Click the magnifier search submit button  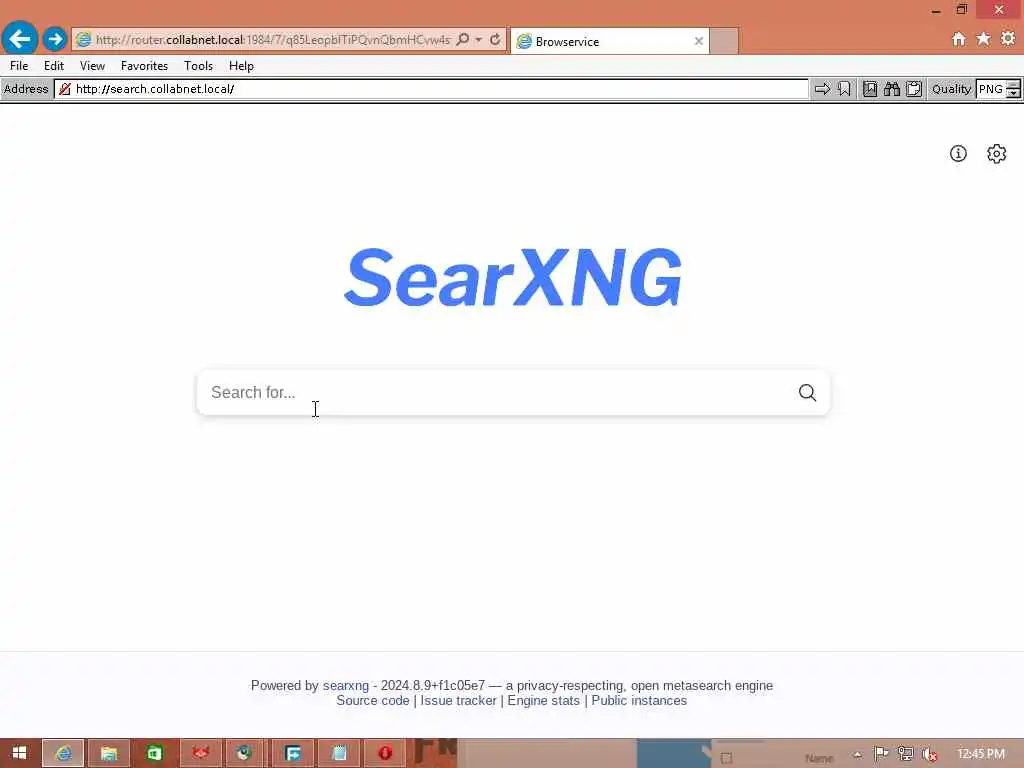(808, 392)
